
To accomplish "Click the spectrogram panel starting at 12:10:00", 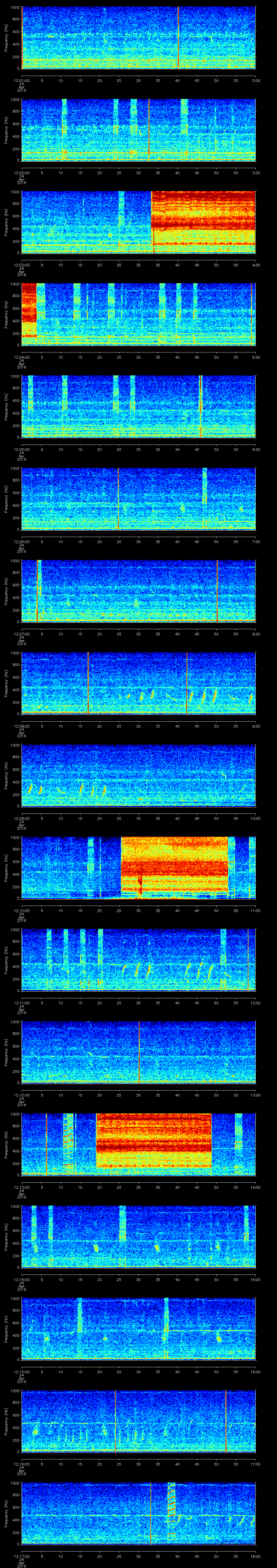I will 138,868.
